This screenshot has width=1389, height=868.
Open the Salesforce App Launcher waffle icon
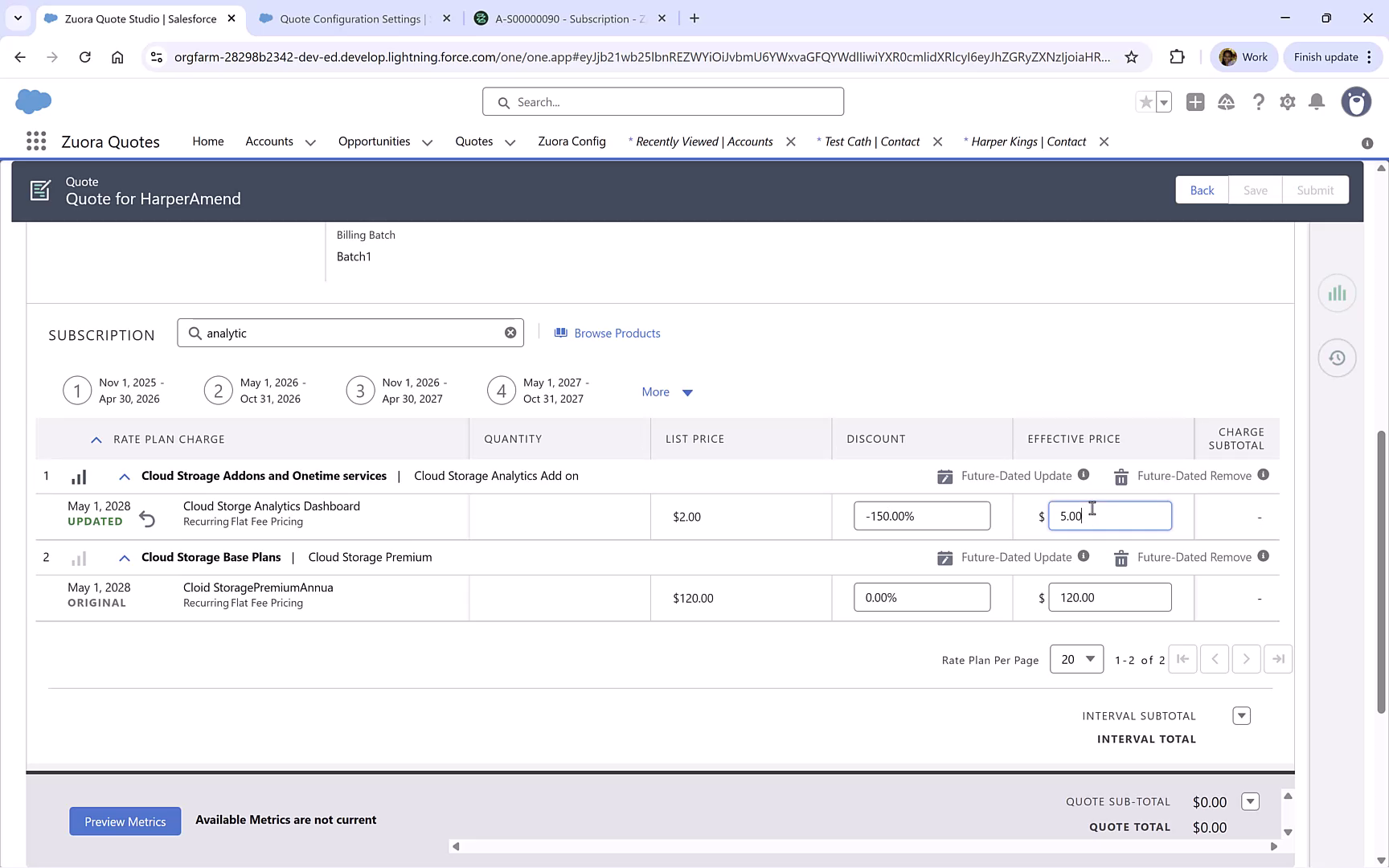click(x=35, y=141)
